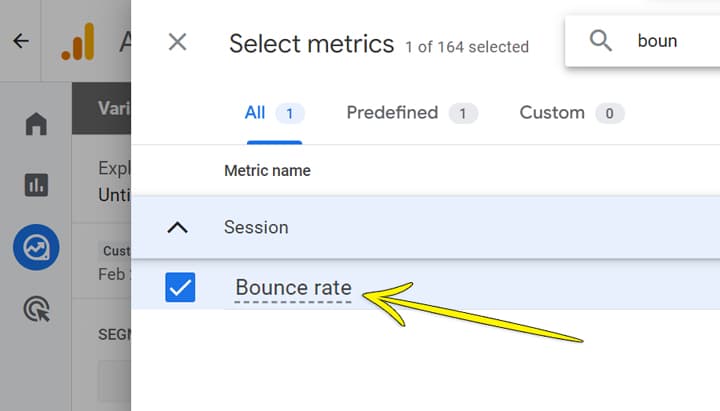Image resolution: width=720 pixels, height=411 pixels.
Task: Open the Home sidebar icon
Action: tap(36, 124)
